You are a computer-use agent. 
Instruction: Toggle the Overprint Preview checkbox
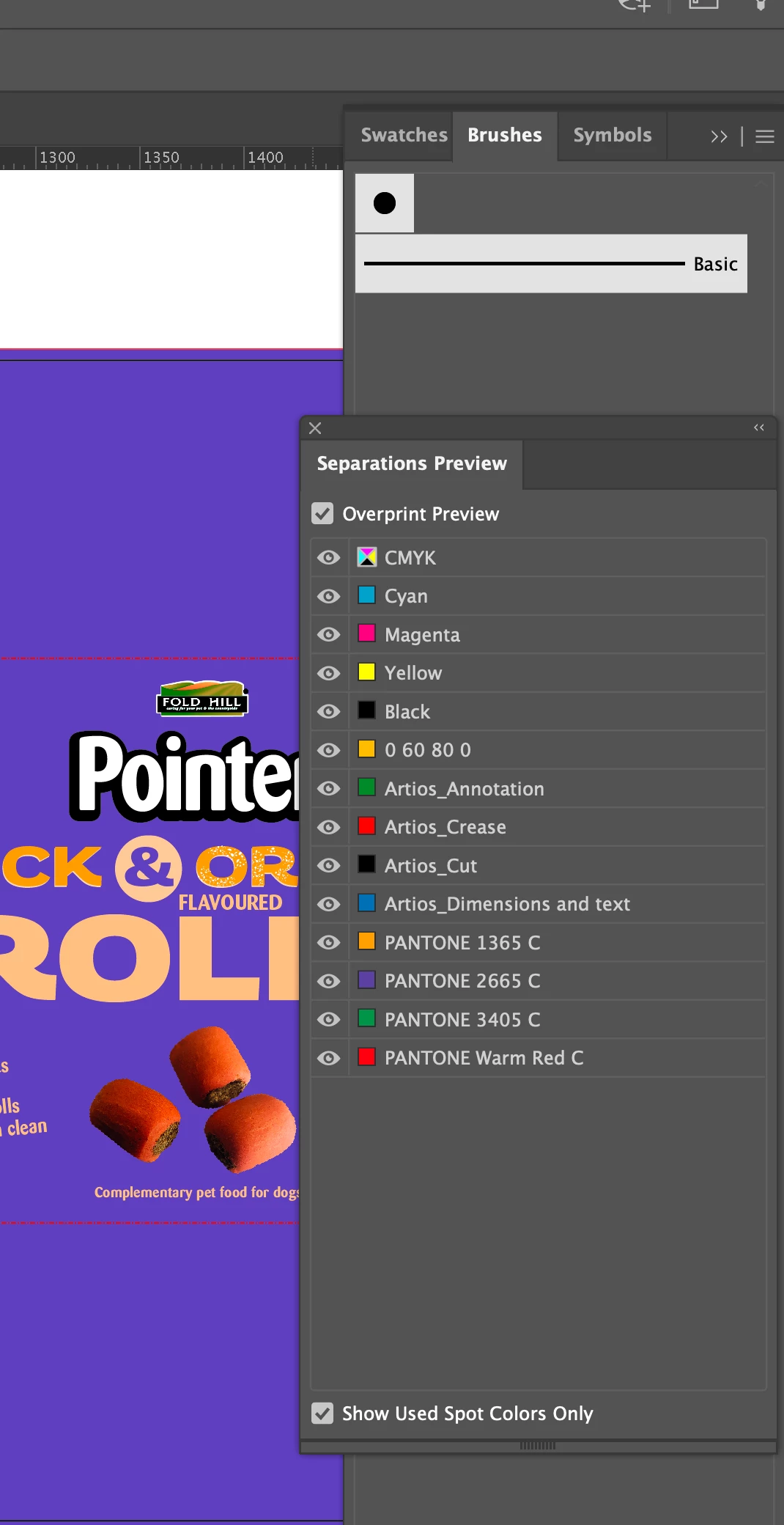tap(322, 514)
